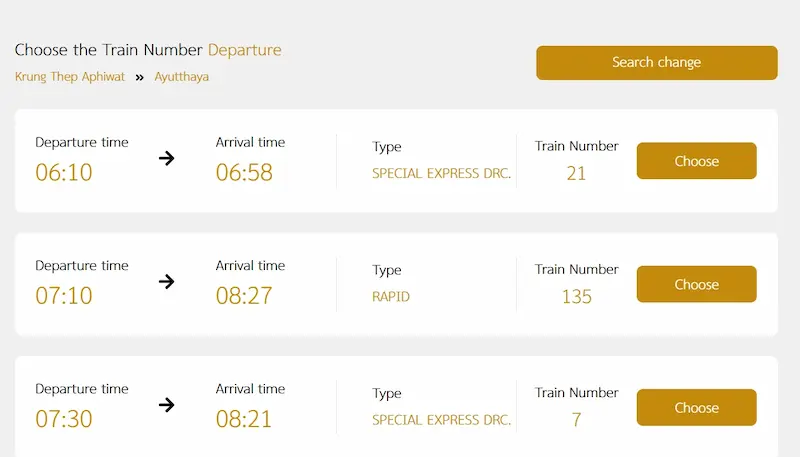Click the 06:10 departure time
This screenshot has height=457, width=800.
(x=64, y=173)
